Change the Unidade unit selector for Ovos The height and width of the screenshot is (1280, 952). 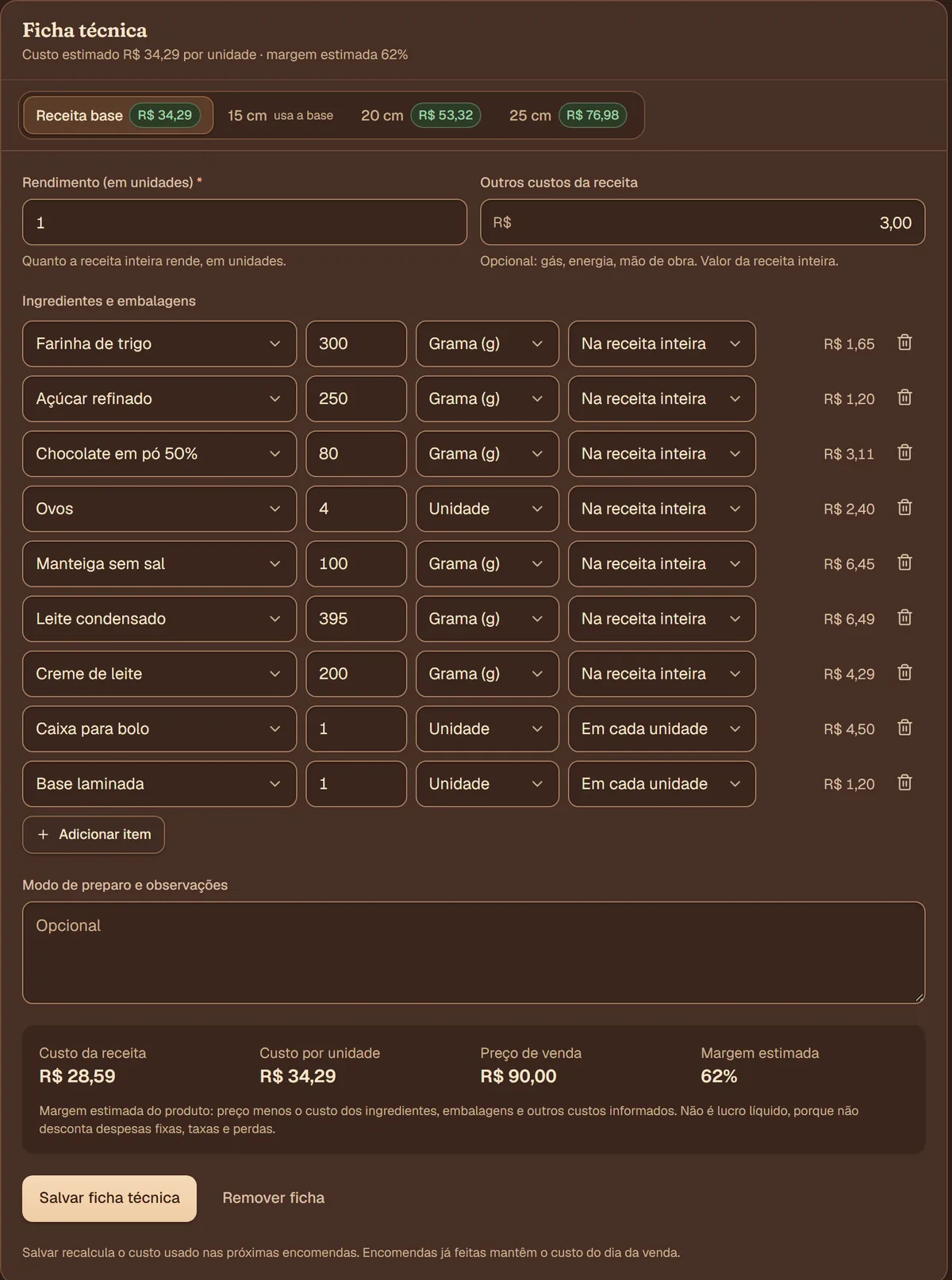(487, 509)
